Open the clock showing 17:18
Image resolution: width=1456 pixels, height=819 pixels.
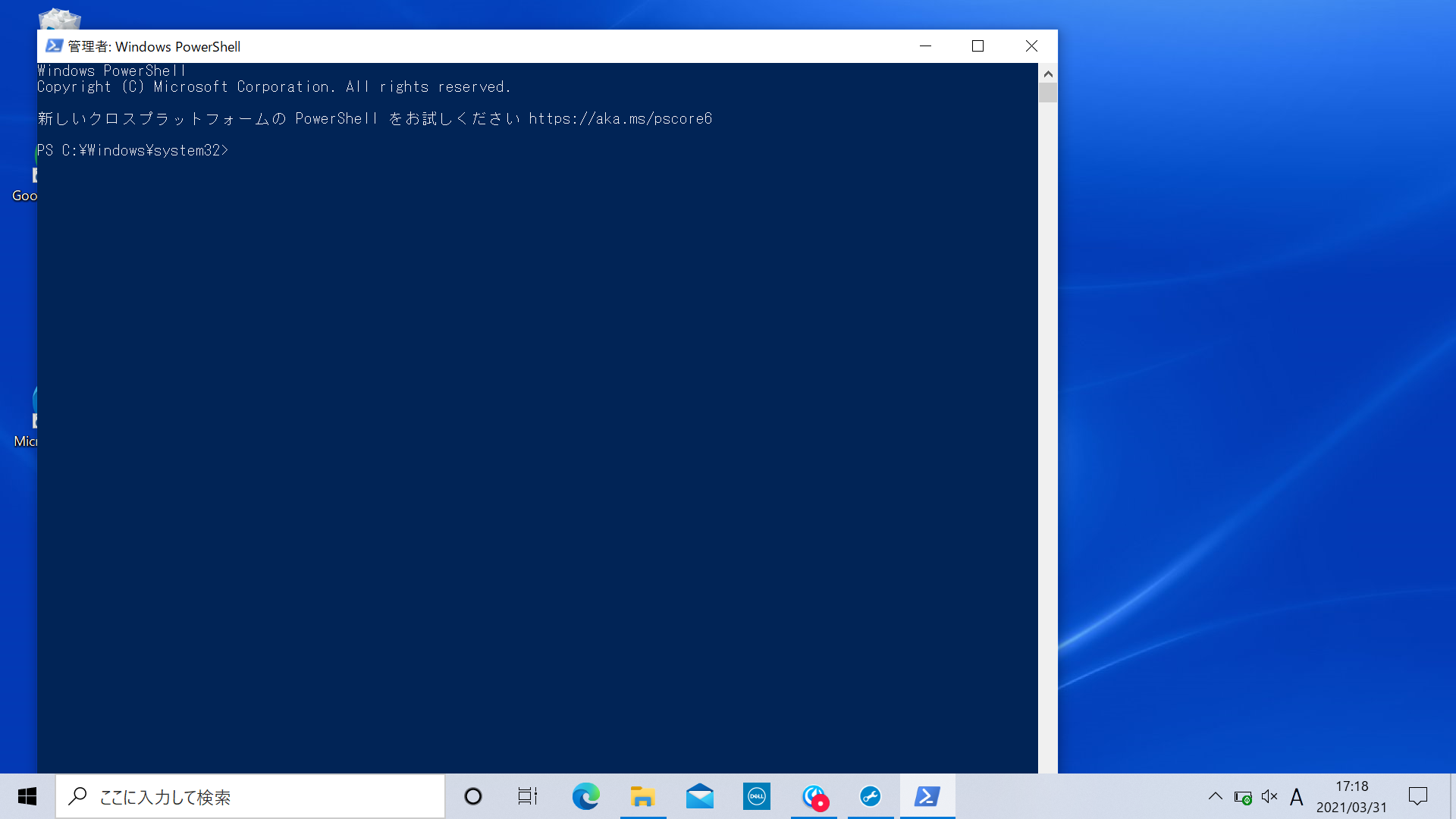tap(1352, 796)
